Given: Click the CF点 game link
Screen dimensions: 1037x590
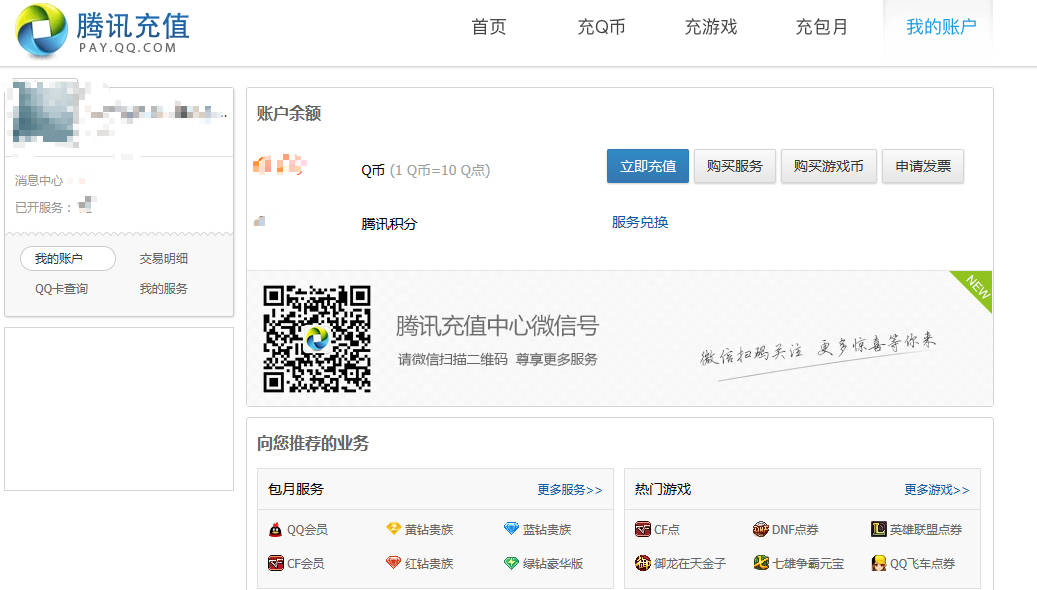Looking at the screenshot, I should (x=667, y=529).
